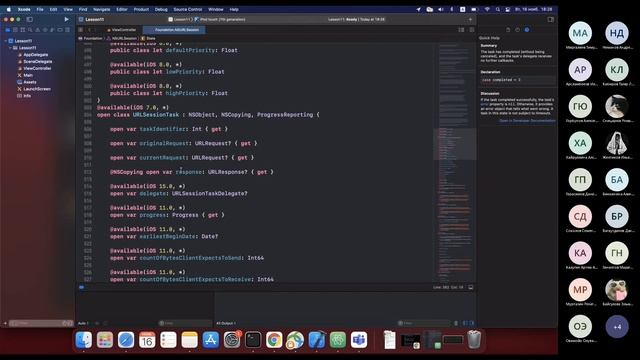The image size is (640, 360).
Task: Click the NSURLSession breadcrumb in jump bar
Action: coord(124,38)
